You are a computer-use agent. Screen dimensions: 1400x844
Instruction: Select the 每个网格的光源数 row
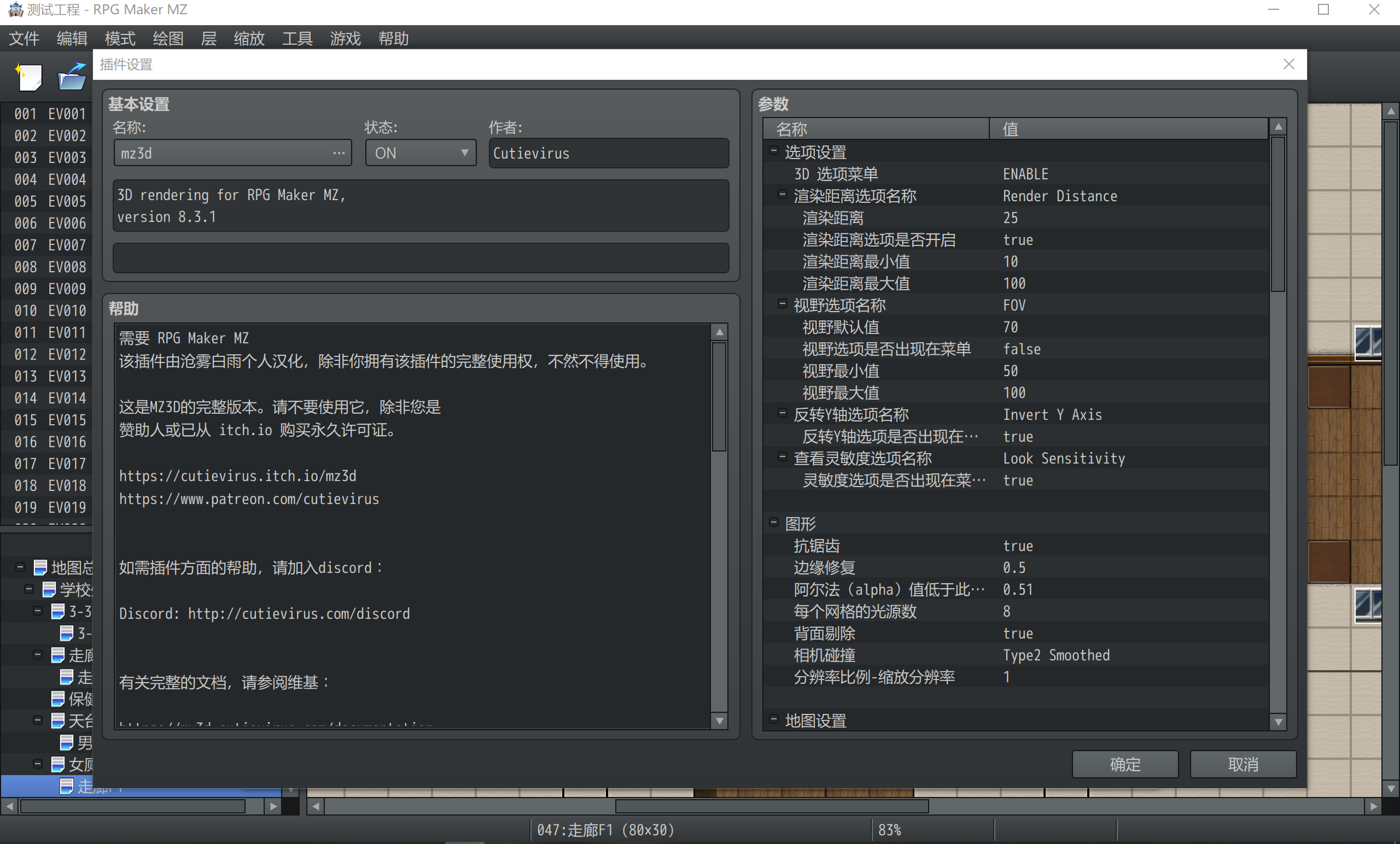[1016, 611]
